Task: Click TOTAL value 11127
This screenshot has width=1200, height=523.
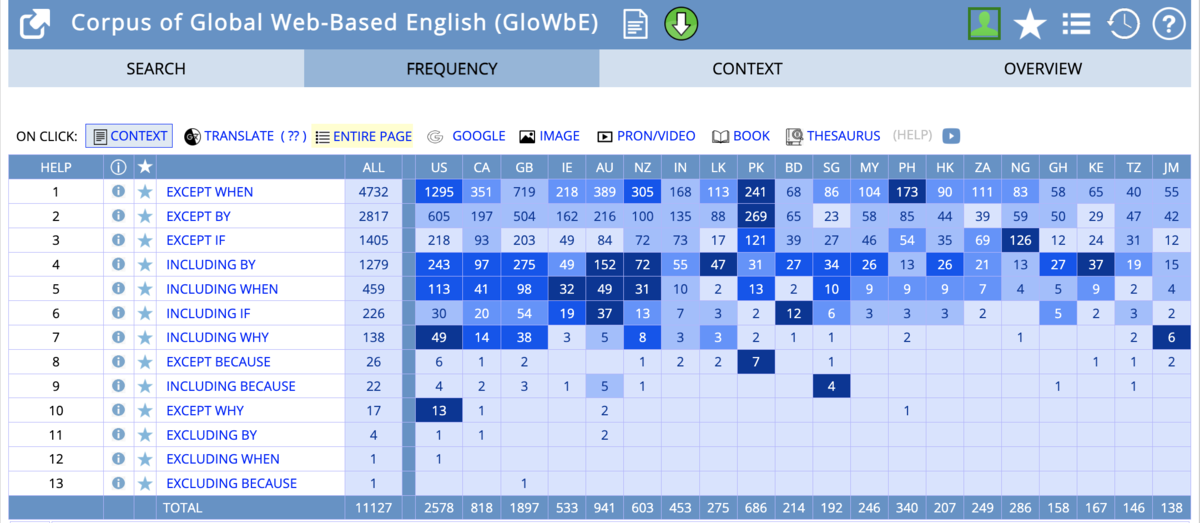Action: tap(373, 508)
